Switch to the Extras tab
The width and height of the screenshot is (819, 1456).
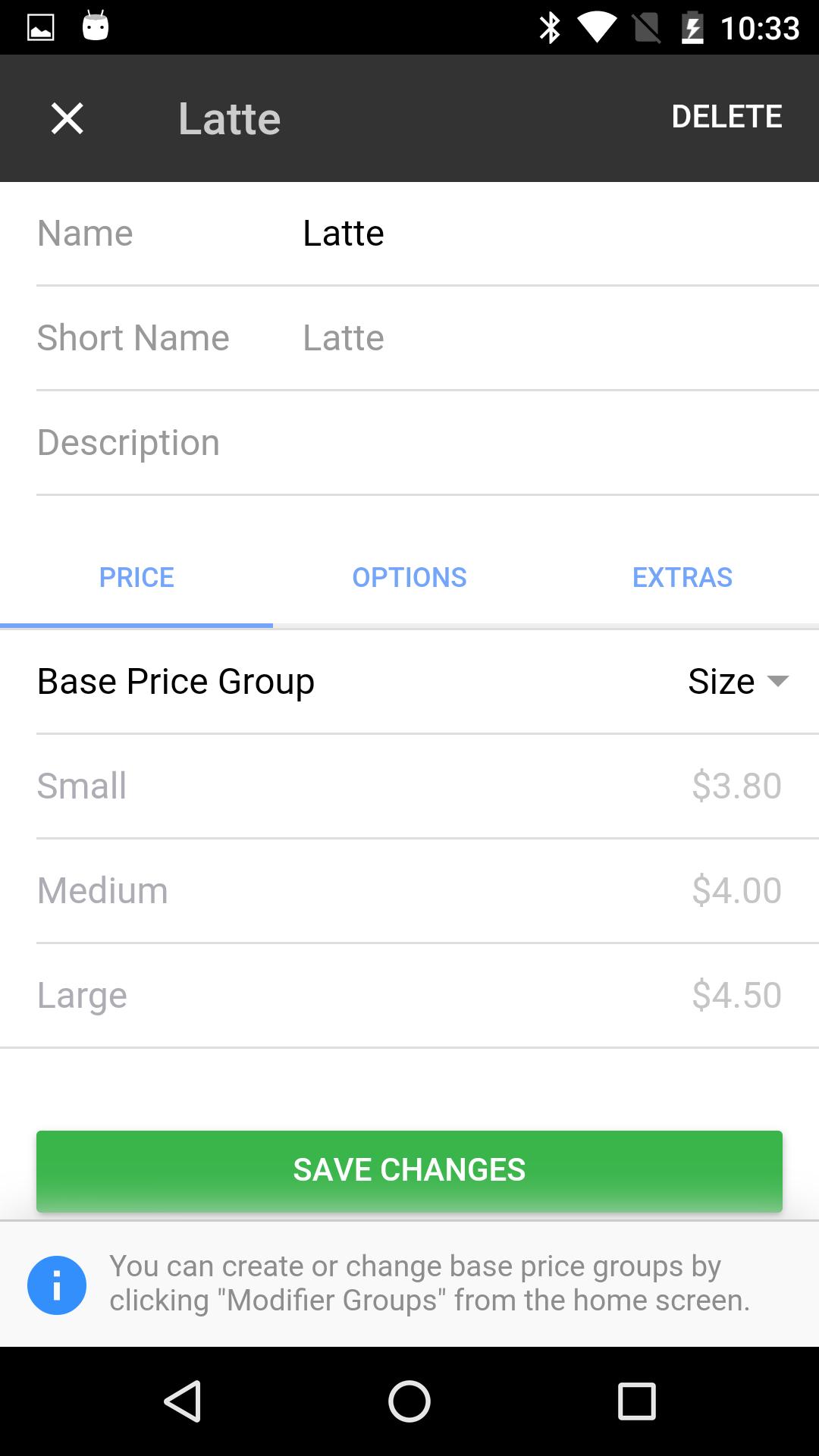click(682, 577)
